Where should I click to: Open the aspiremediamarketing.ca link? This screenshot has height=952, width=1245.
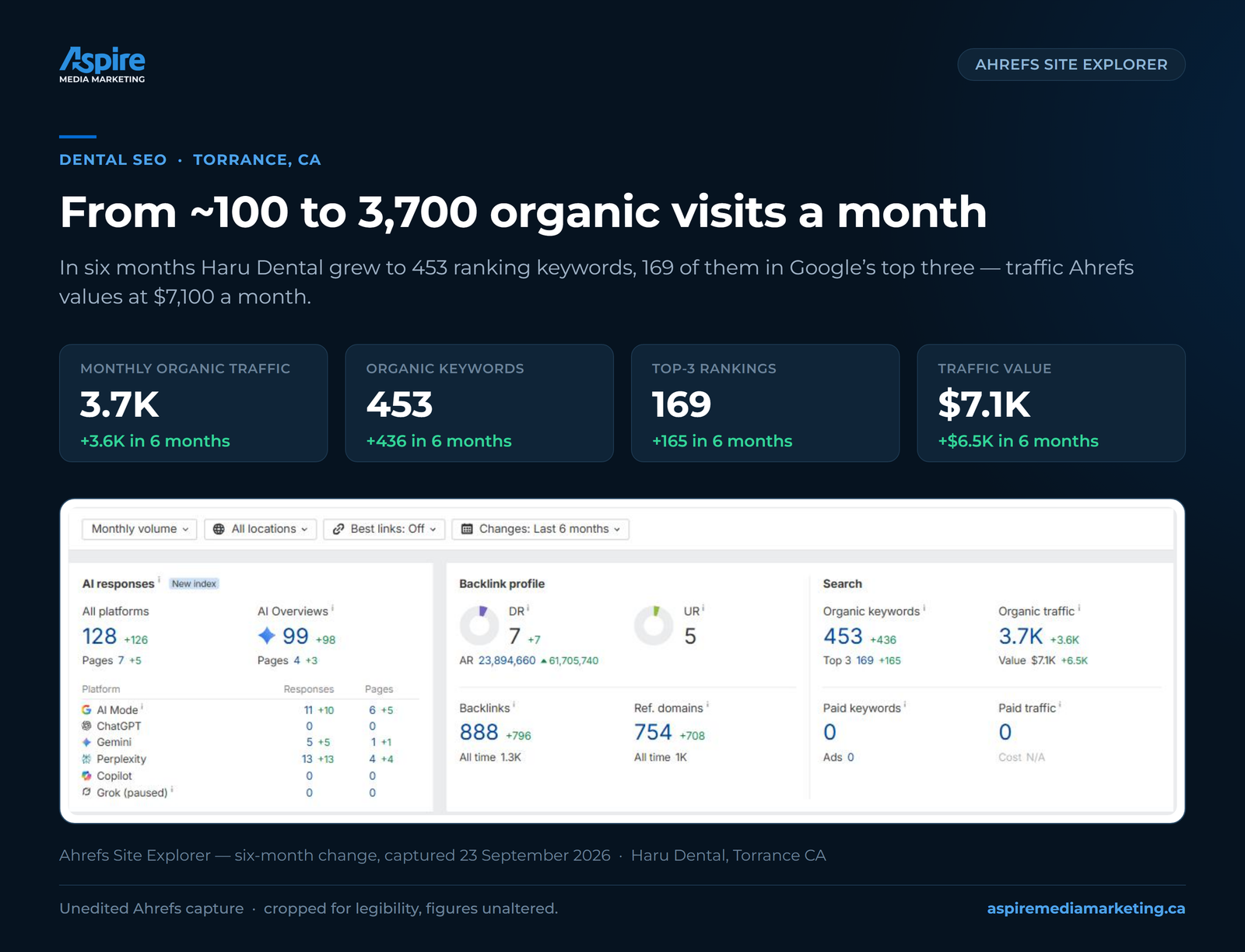pos(1085,908)
